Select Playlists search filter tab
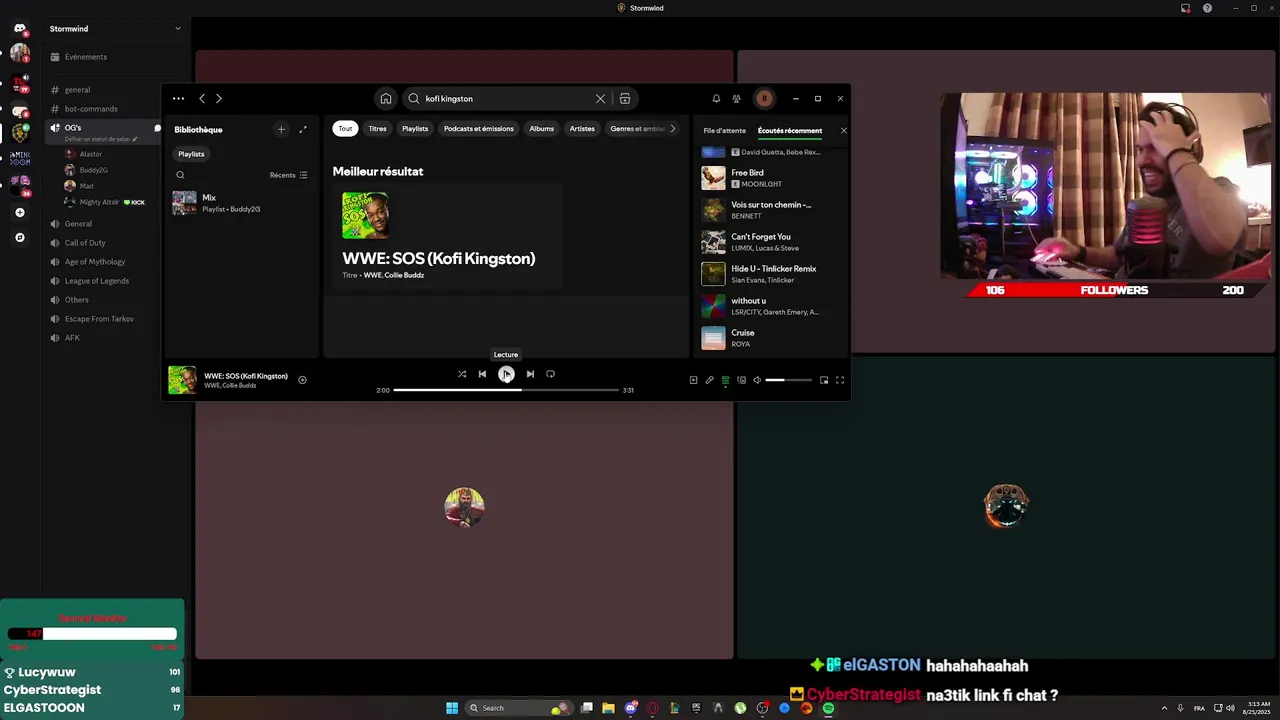The image size is (1280, 720). [415, 129]
